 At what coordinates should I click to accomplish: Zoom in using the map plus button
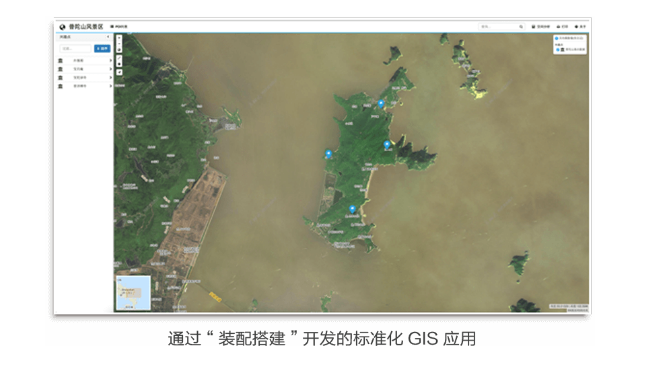coord(119,38)
